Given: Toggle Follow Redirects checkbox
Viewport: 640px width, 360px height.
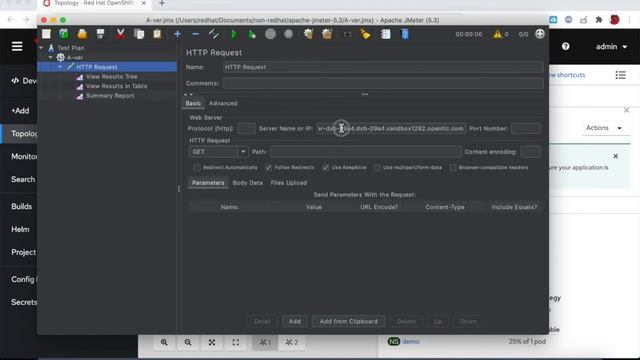Looking at the screenshot, I should click(x=268, y=167).
